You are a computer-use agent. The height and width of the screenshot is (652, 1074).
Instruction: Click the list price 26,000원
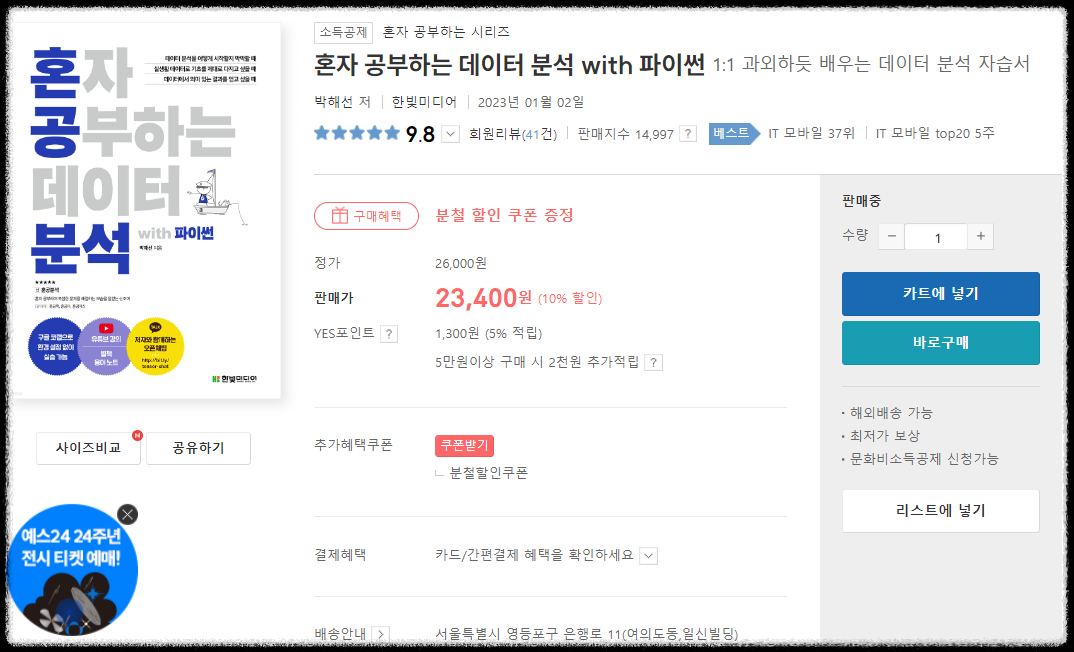coord(461,264)
